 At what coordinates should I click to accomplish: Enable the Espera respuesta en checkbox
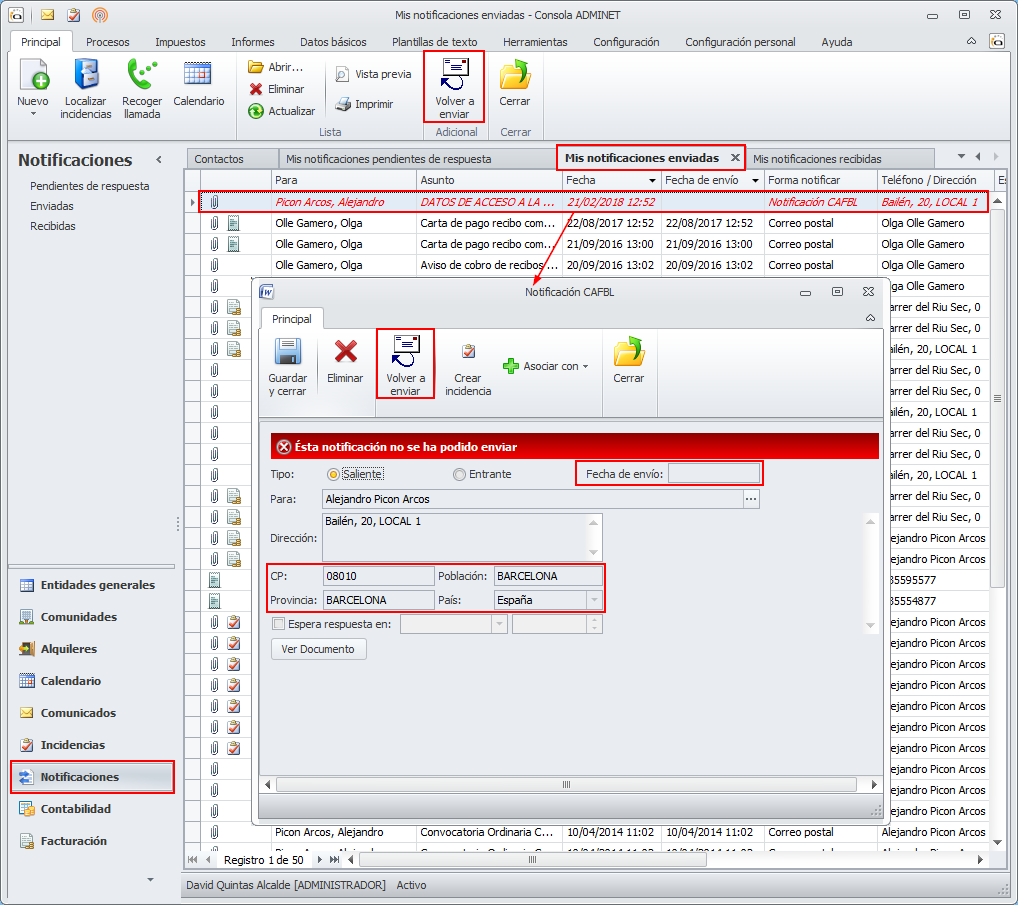(x=279, y=624)
